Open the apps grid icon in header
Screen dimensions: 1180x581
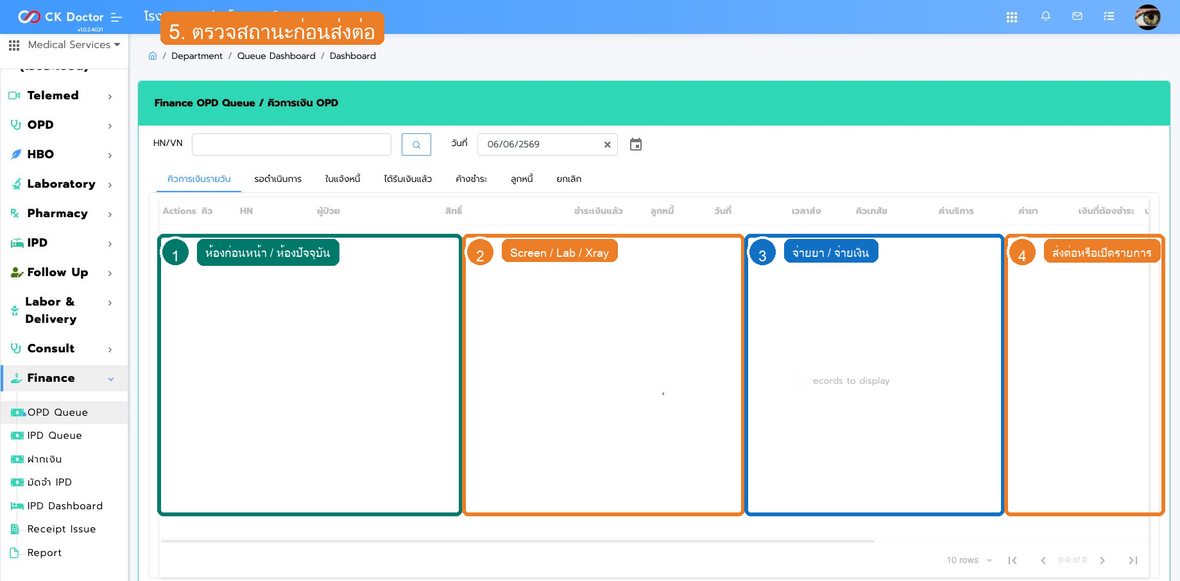1012,17
